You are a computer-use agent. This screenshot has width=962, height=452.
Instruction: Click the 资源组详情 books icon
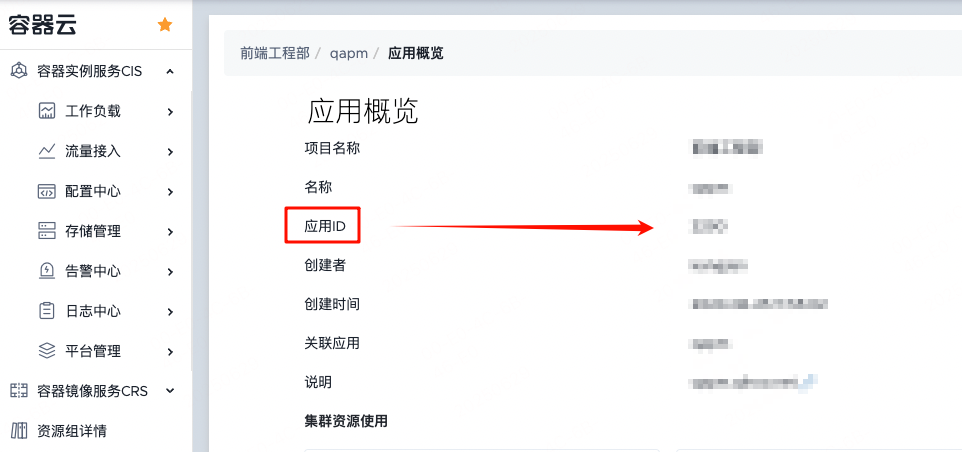coord(18,431)
